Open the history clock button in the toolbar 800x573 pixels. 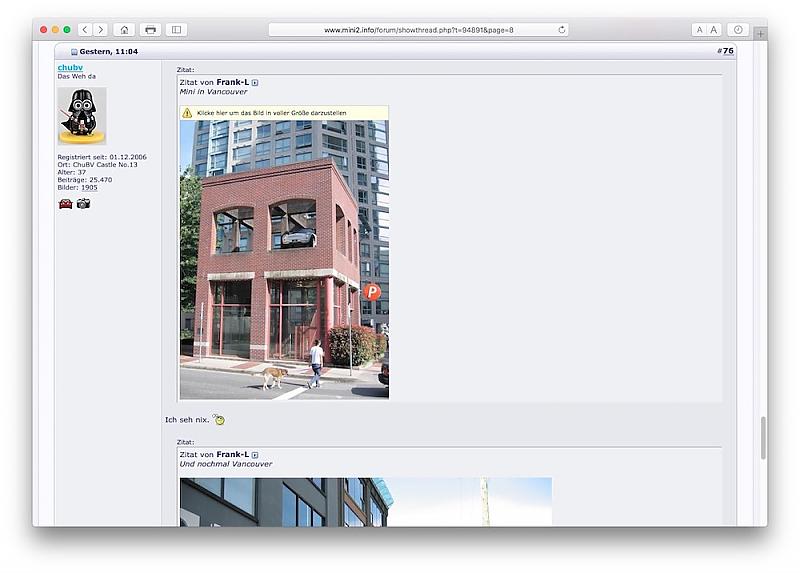738,30
